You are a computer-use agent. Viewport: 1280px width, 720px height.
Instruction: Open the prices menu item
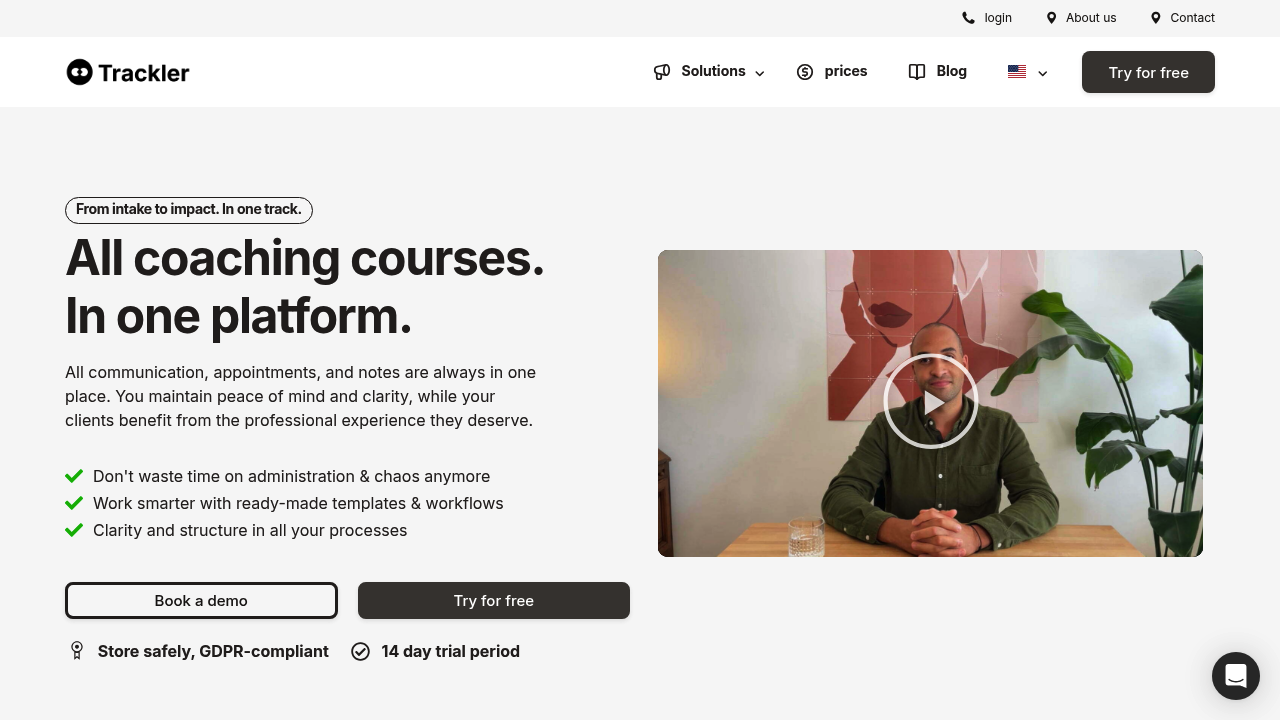click(x=846, y=71)
